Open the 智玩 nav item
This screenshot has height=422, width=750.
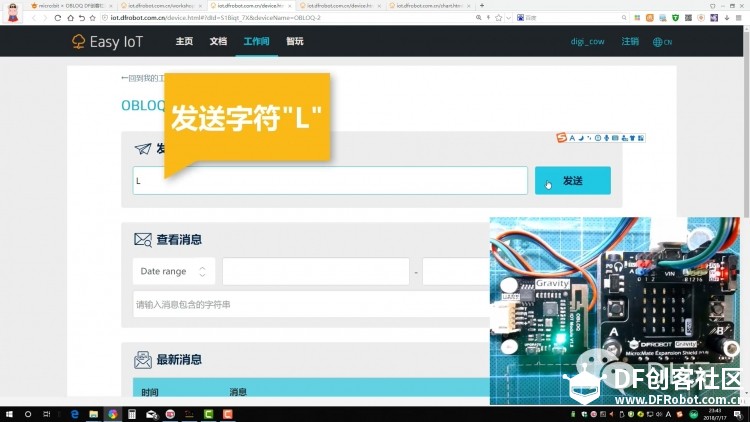click(x=294, y=42)
